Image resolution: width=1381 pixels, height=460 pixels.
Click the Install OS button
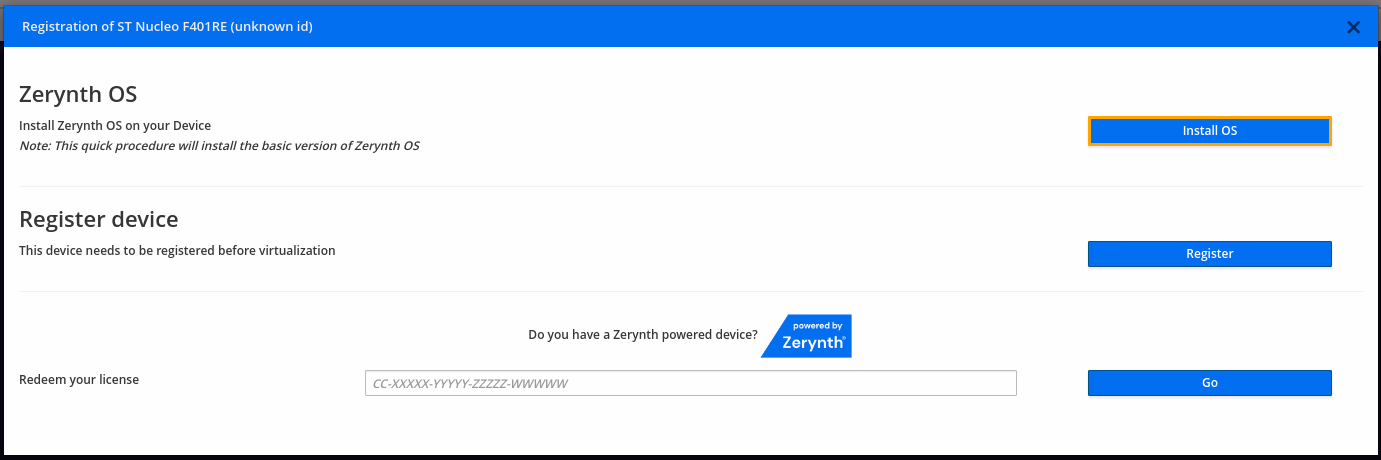point(1209,131)
